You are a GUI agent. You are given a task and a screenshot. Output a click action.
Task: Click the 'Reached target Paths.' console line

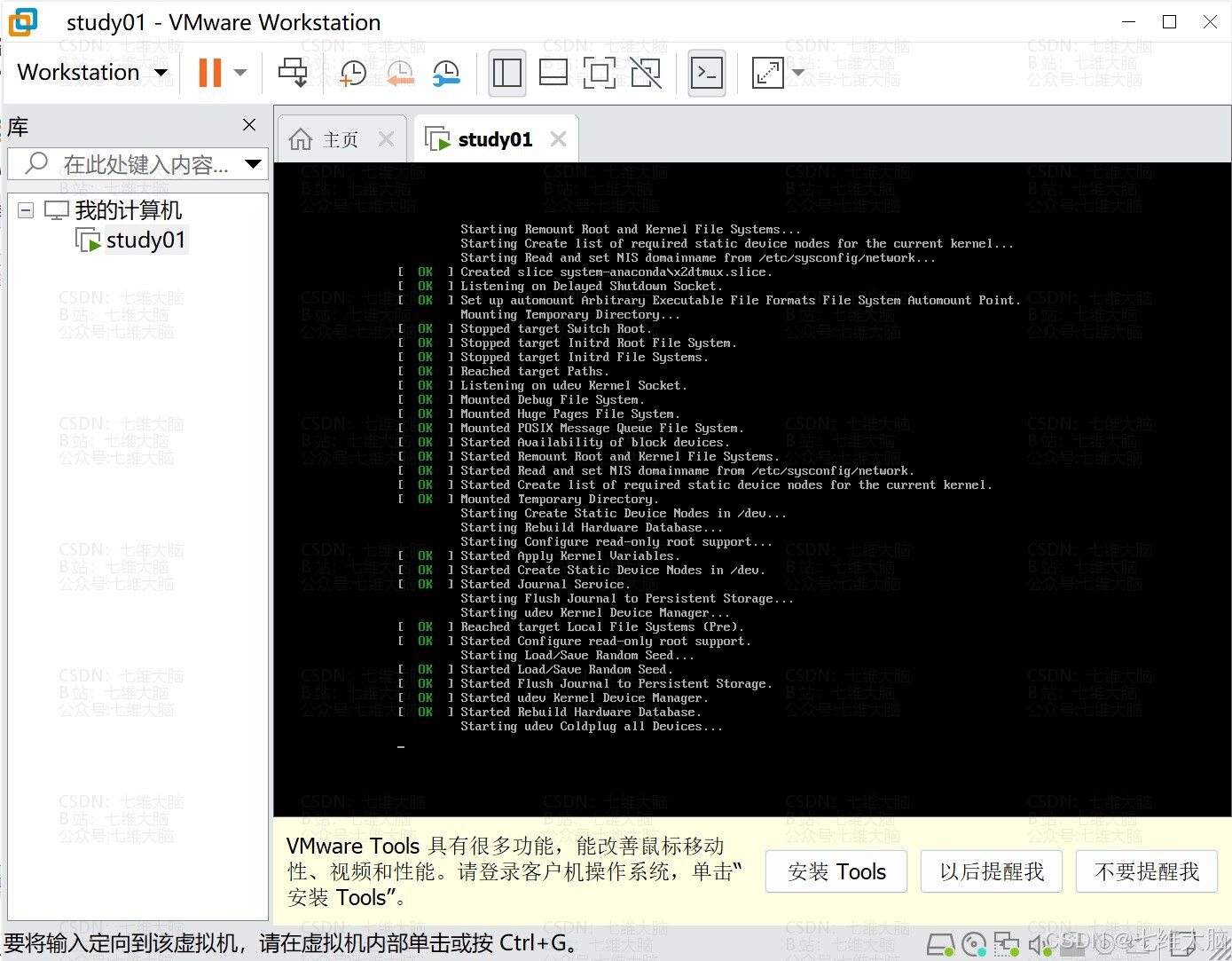coord(535,371)
